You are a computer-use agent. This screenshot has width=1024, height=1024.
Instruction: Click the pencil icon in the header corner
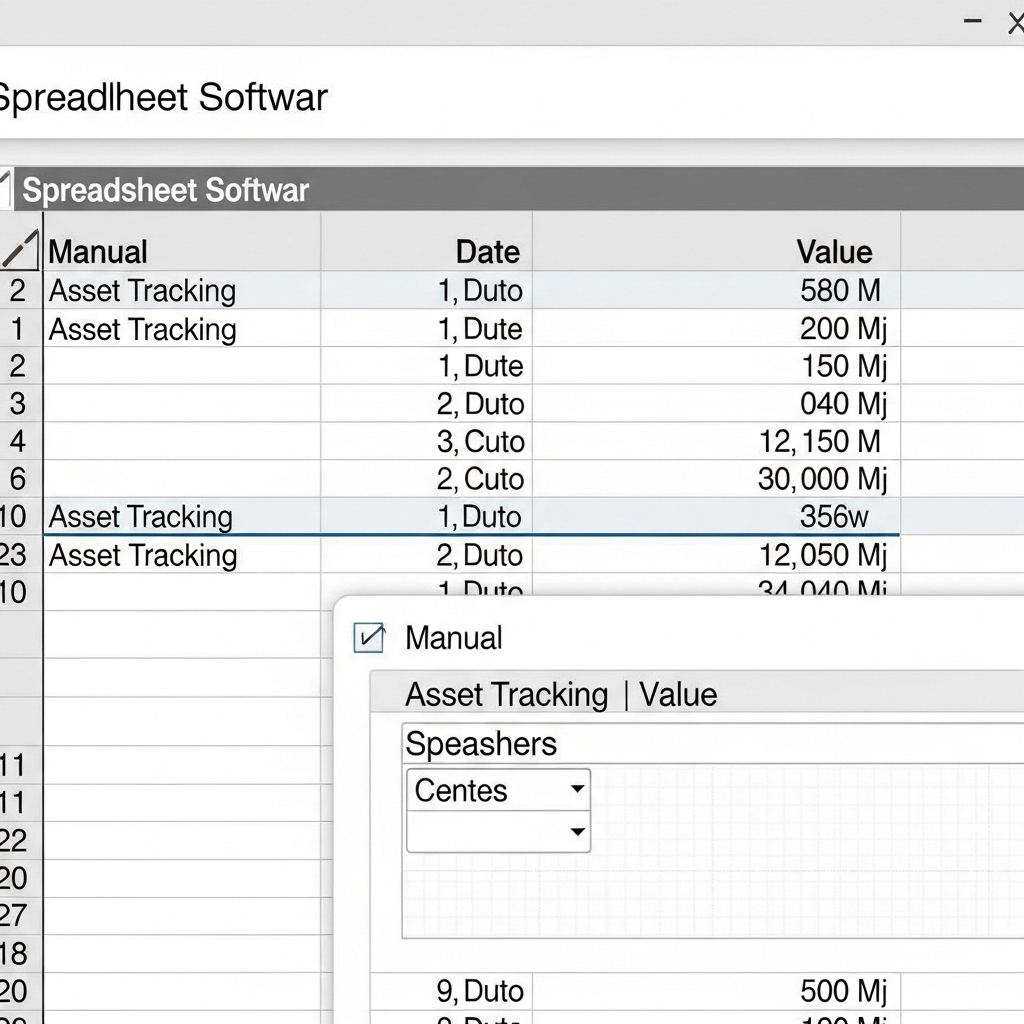pyautogui.click(x=19, y=250)
